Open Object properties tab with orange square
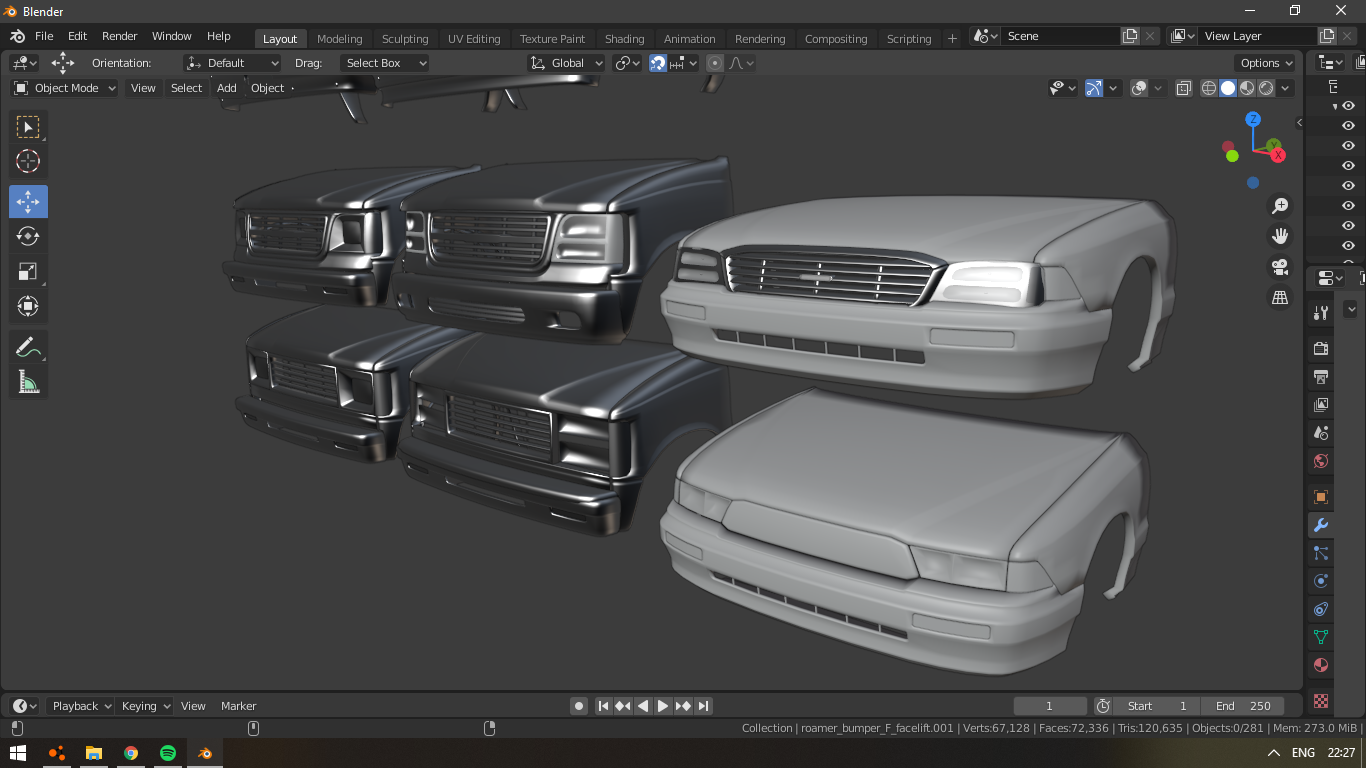The height and width of the screenshot is (768, 1366). coord(1321,497)
